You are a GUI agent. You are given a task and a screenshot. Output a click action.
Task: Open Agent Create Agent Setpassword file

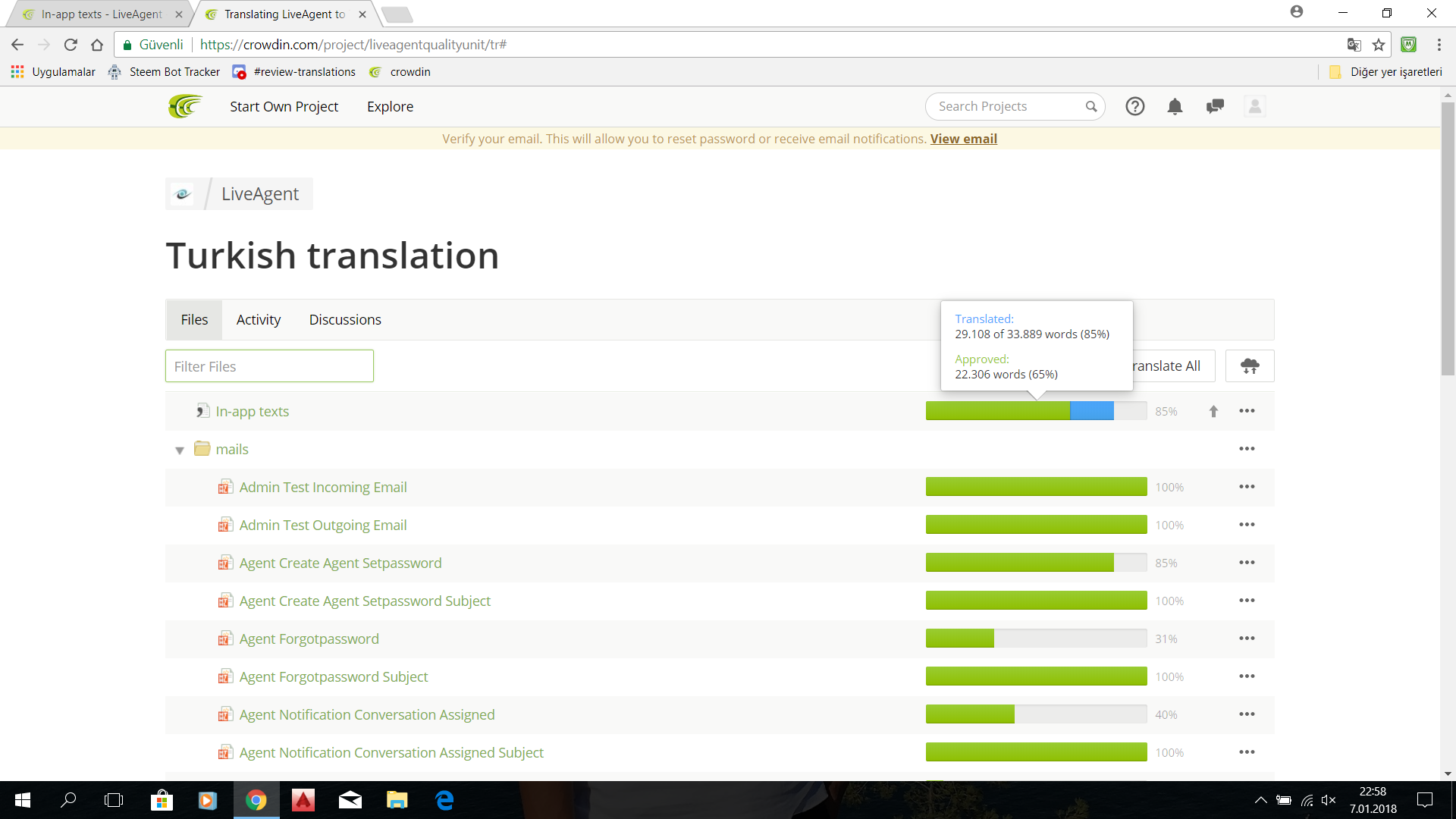(x=340, y=563)
